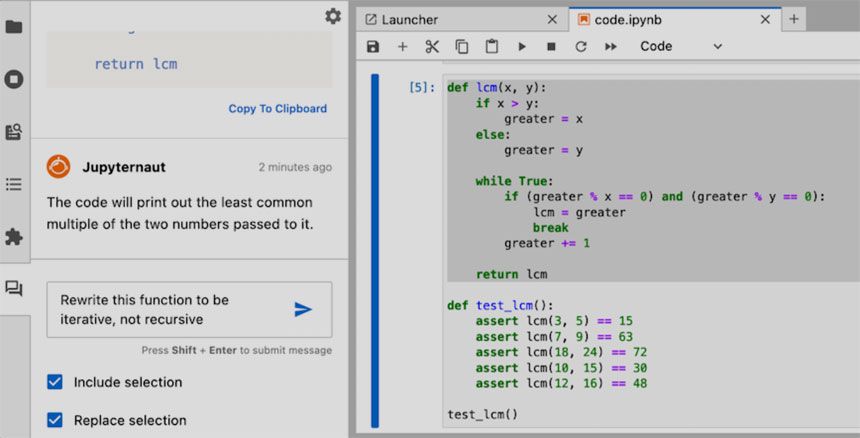Send the chat message
This screenshot has width=860, height=438.
pyautogui.click(x=303, y=310)
